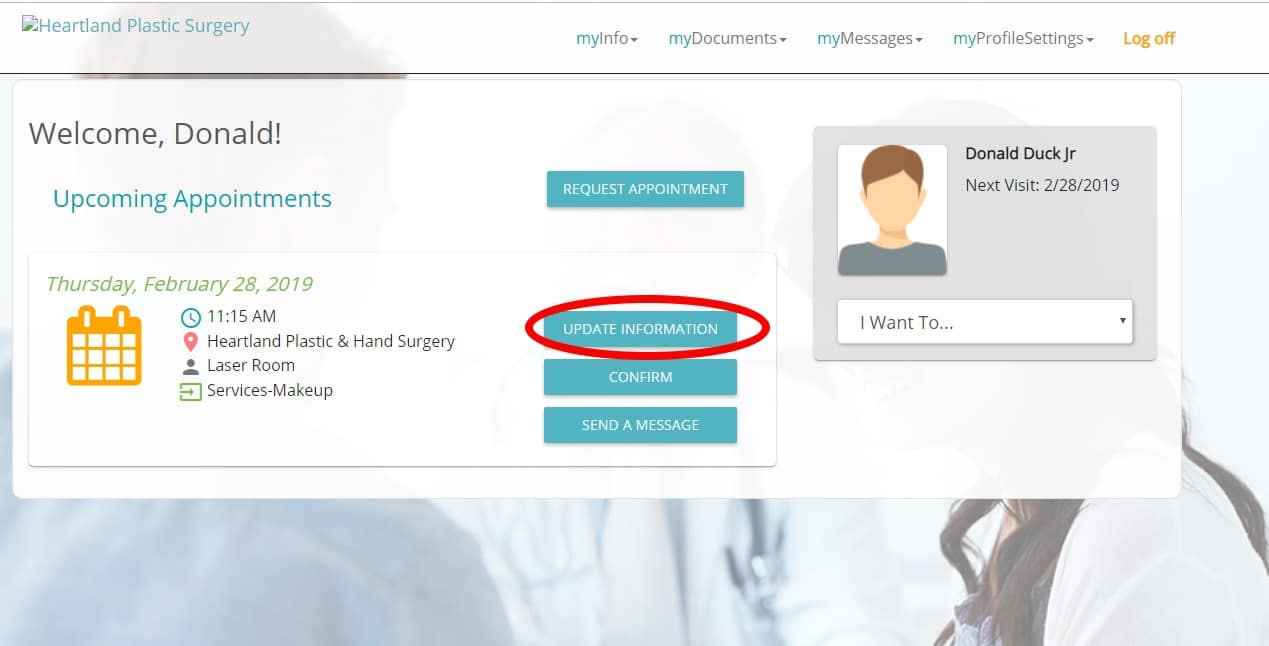This screenshot has width=1269, height=646.
Task: Click the person icon beside Laser Room
Action: (x=190, y=367)
